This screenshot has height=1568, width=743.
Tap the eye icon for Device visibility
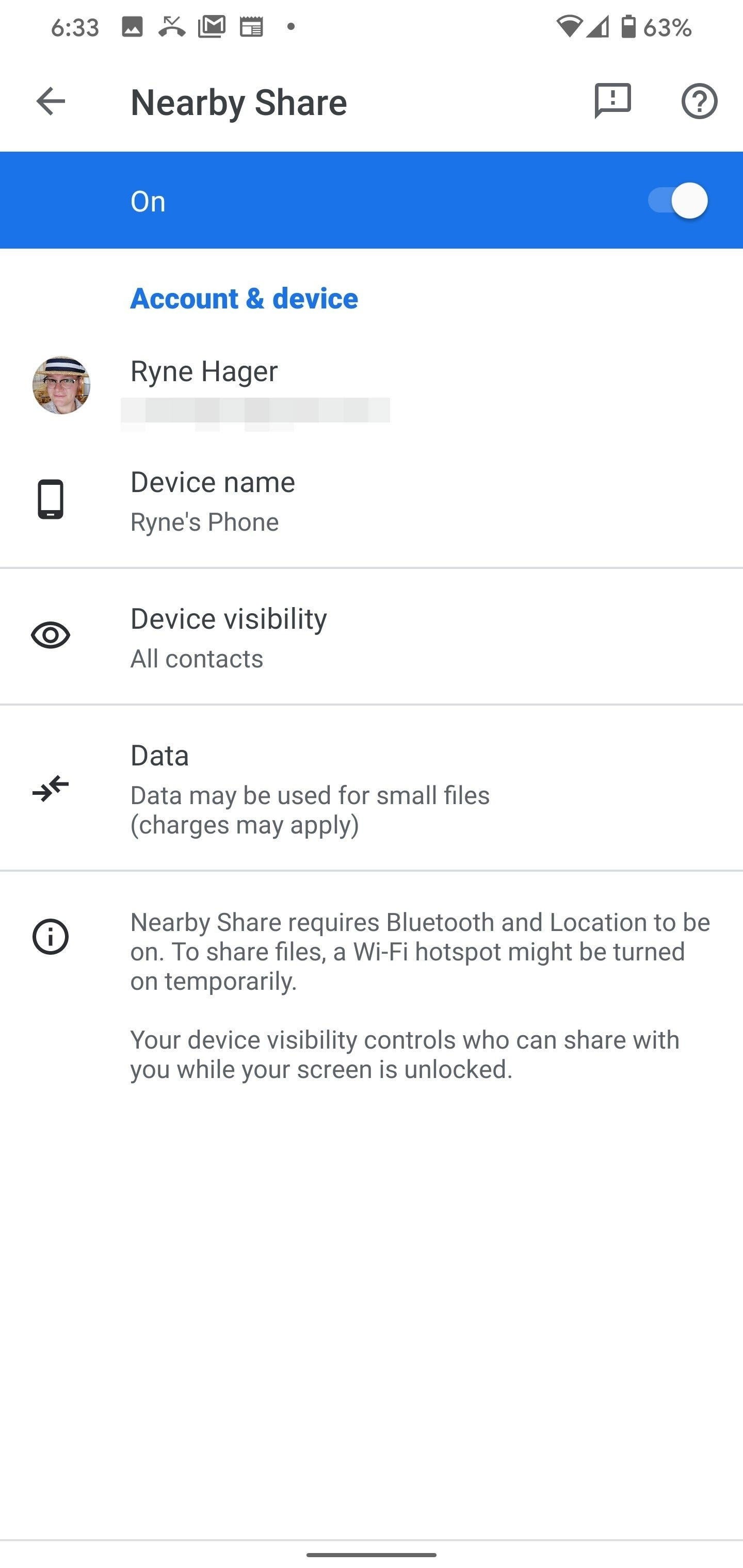(51, 635)
